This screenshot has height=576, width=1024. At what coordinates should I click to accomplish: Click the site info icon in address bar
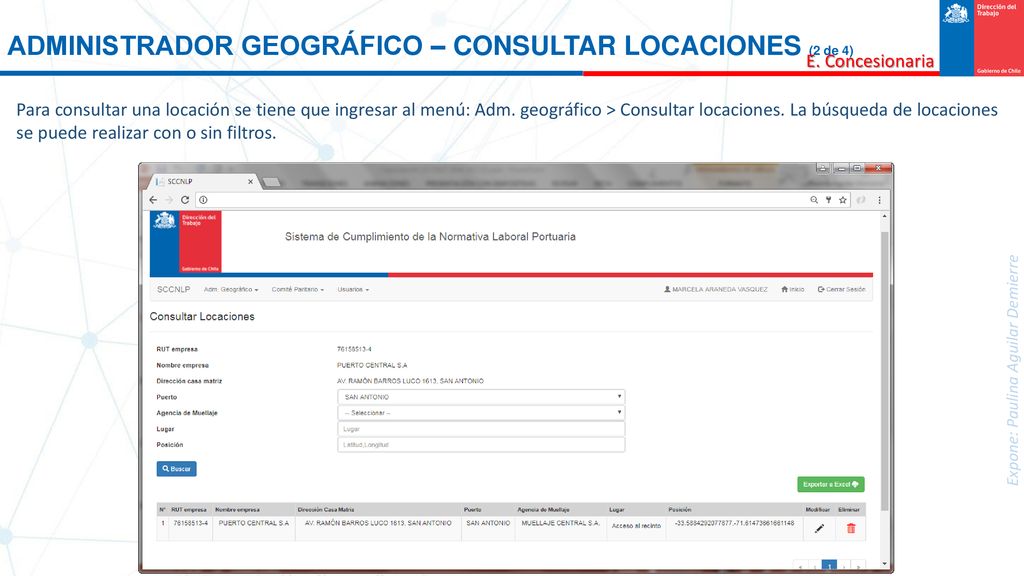[x=203, y=200]
